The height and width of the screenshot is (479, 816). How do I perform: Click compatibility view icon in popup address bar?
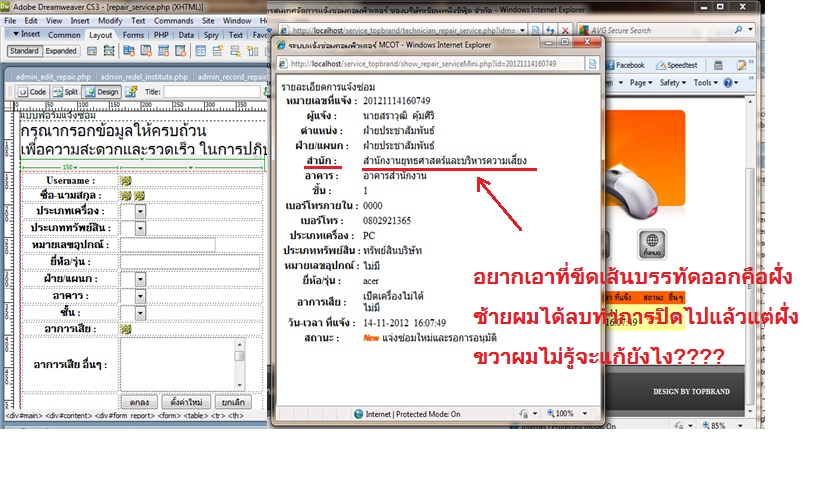[592, 64]
